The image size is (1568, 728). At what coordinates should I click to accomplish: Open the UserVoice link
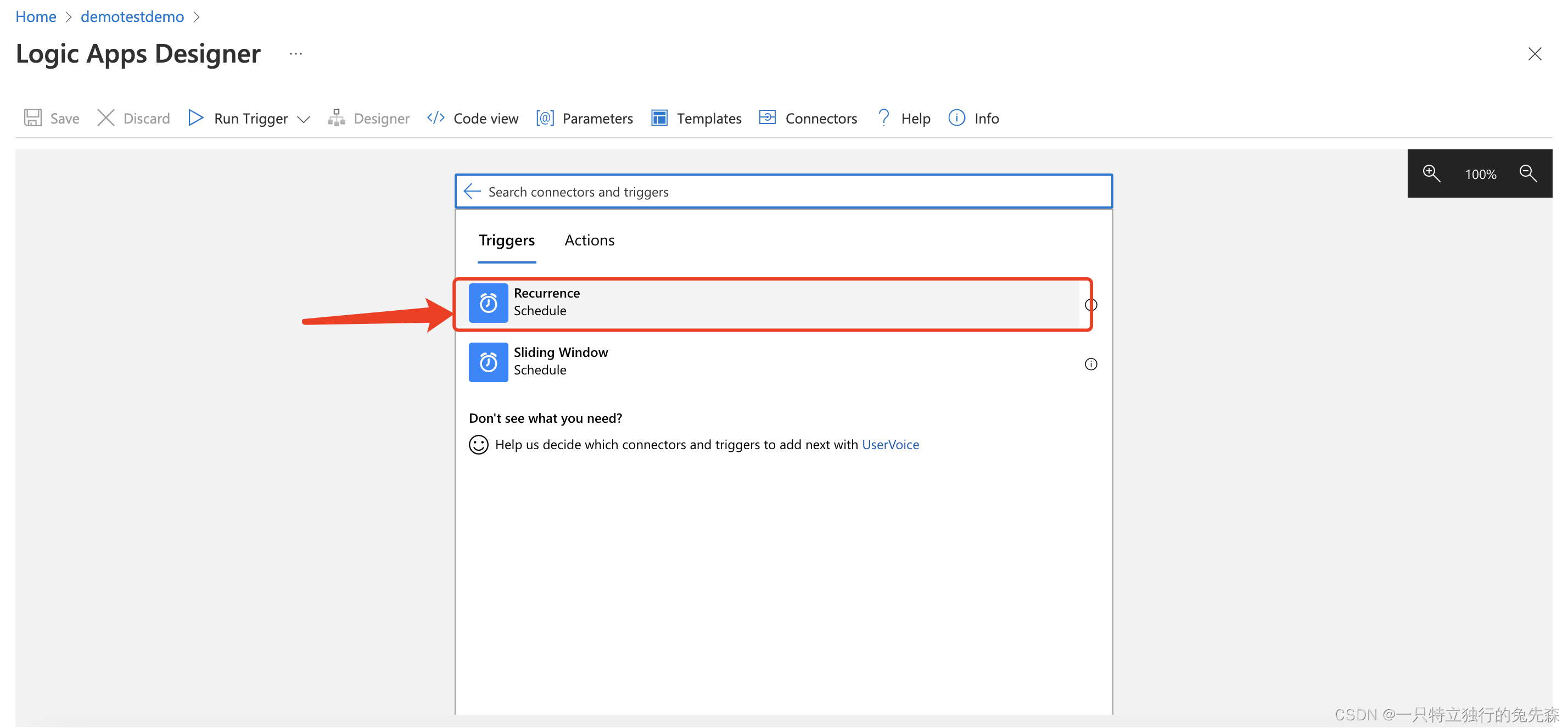[890, 445]
